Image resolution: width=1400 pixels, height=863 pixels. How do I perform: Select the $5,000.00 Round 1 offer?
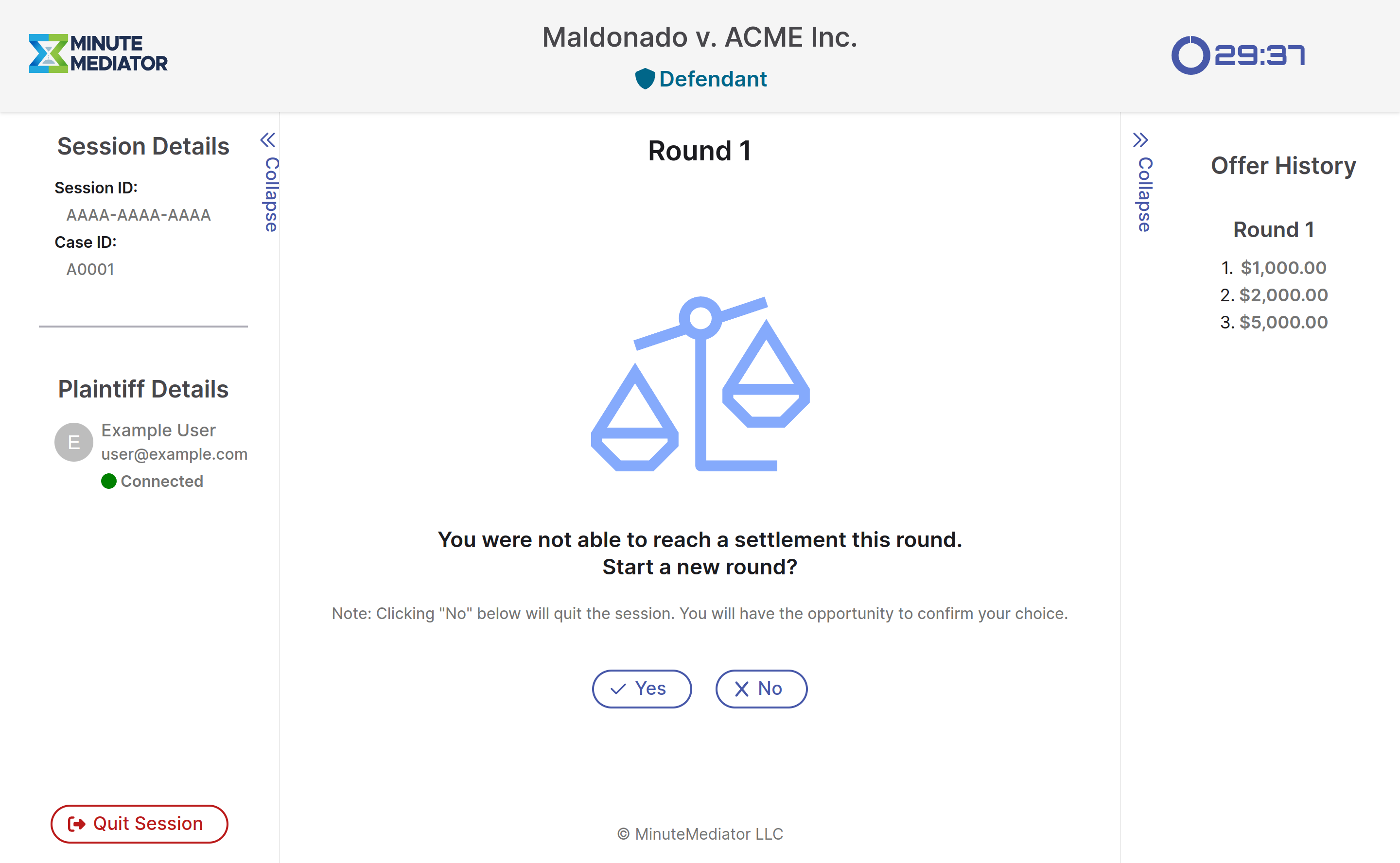[x=1283, y=322]
